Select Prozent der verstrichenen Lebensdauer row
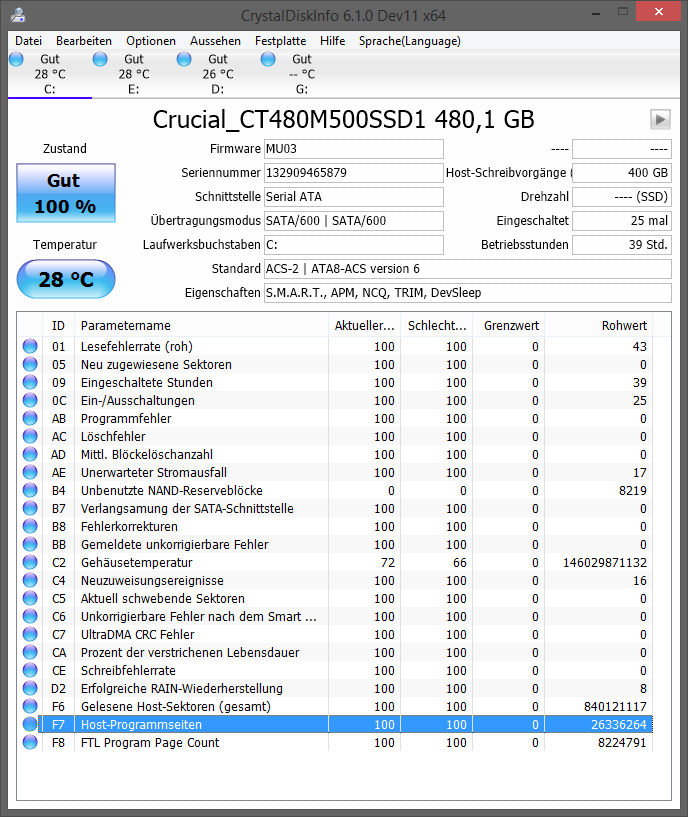The image size is (688, 817). [x=337, y=652]
